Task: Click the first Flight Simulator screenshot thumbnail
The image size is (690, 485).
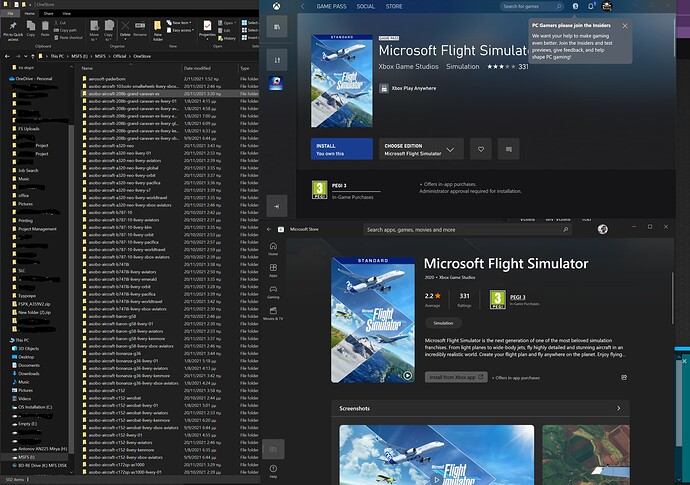Action: [437, 455]
